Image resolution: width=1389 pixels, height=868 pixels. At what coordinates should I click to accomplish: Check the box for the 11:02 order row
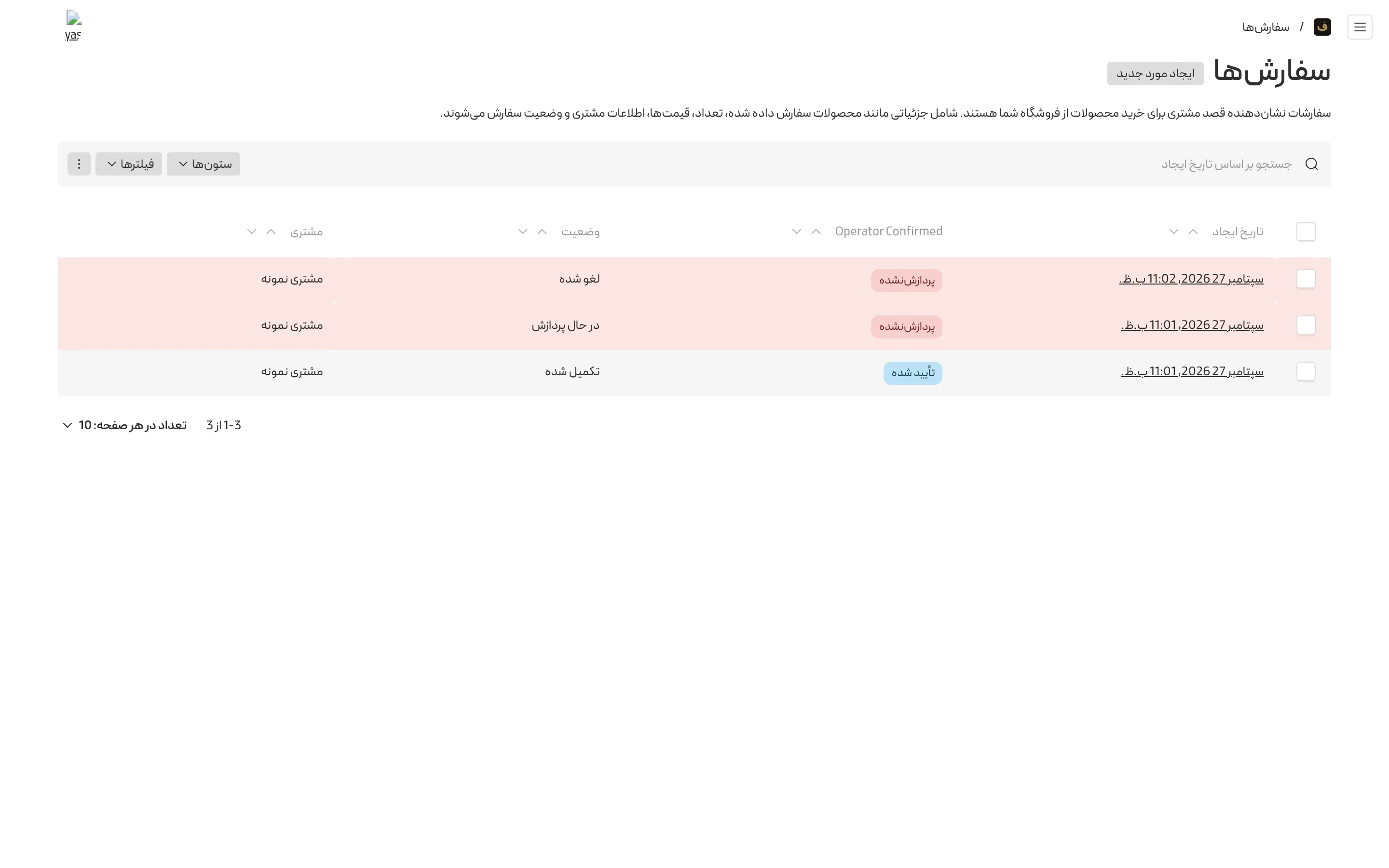coord(1306,279)
